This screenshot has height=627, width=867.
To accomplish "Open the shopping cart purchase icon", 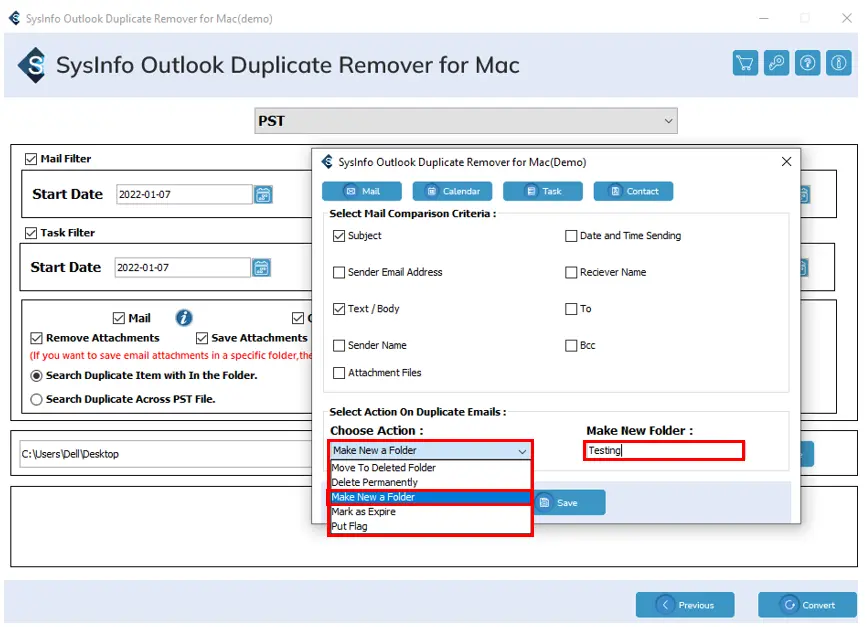I will pyautogui.click(x=745, y=63).
